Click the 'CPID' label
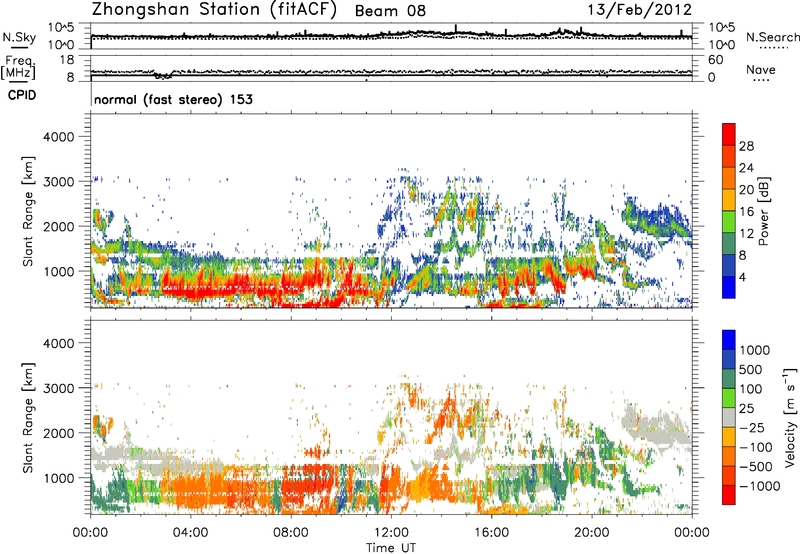The width and height of the screenshot is (800, 554). click(x=22, y=95)
